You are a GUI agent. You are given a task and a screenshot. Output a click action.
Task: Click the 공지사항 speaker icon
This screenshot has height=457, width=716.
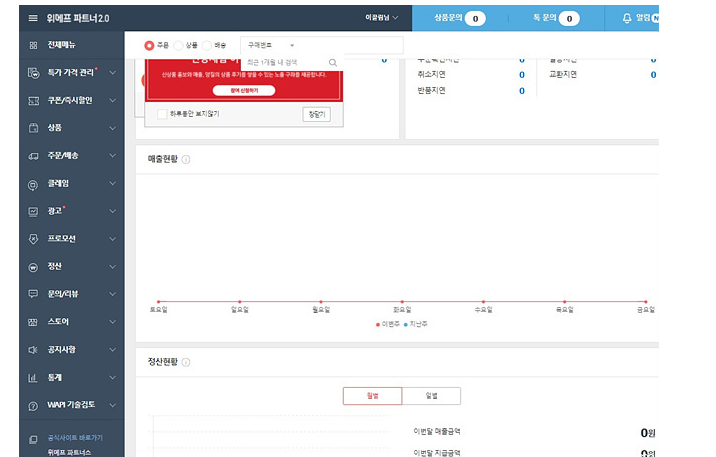pos(33,350)
